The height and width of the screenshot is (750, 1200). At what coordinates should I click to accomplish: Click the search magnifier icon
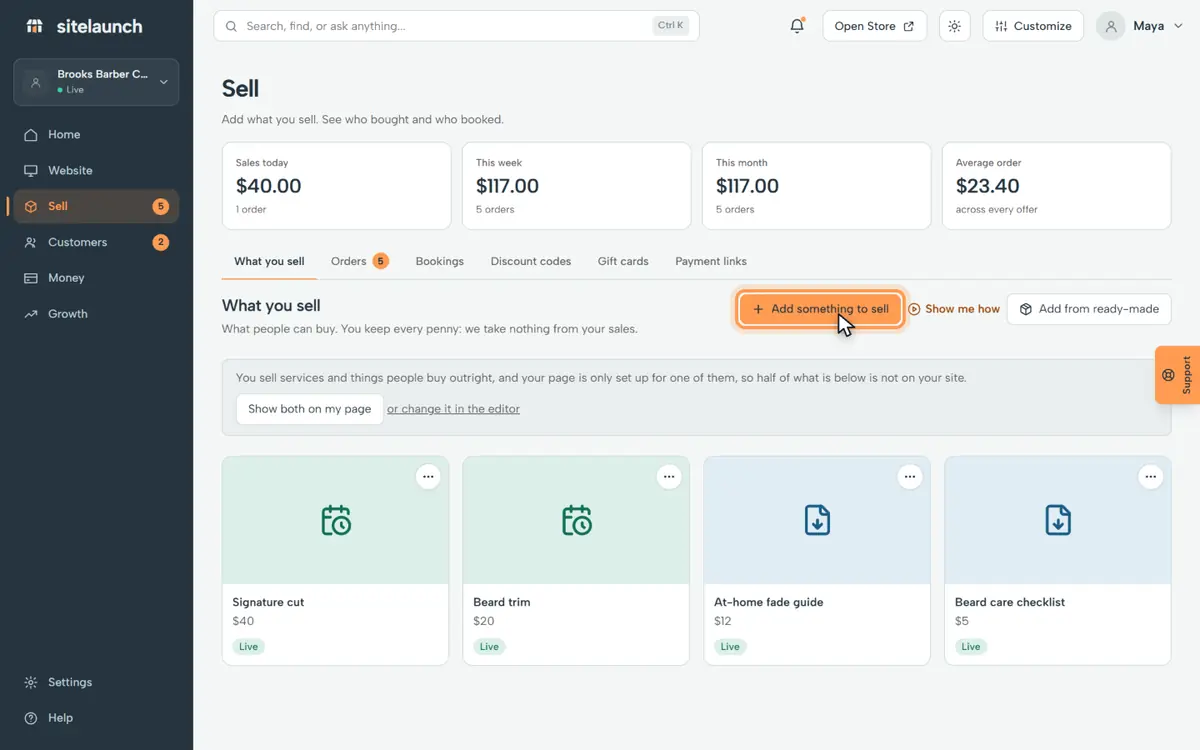[232, 26]
